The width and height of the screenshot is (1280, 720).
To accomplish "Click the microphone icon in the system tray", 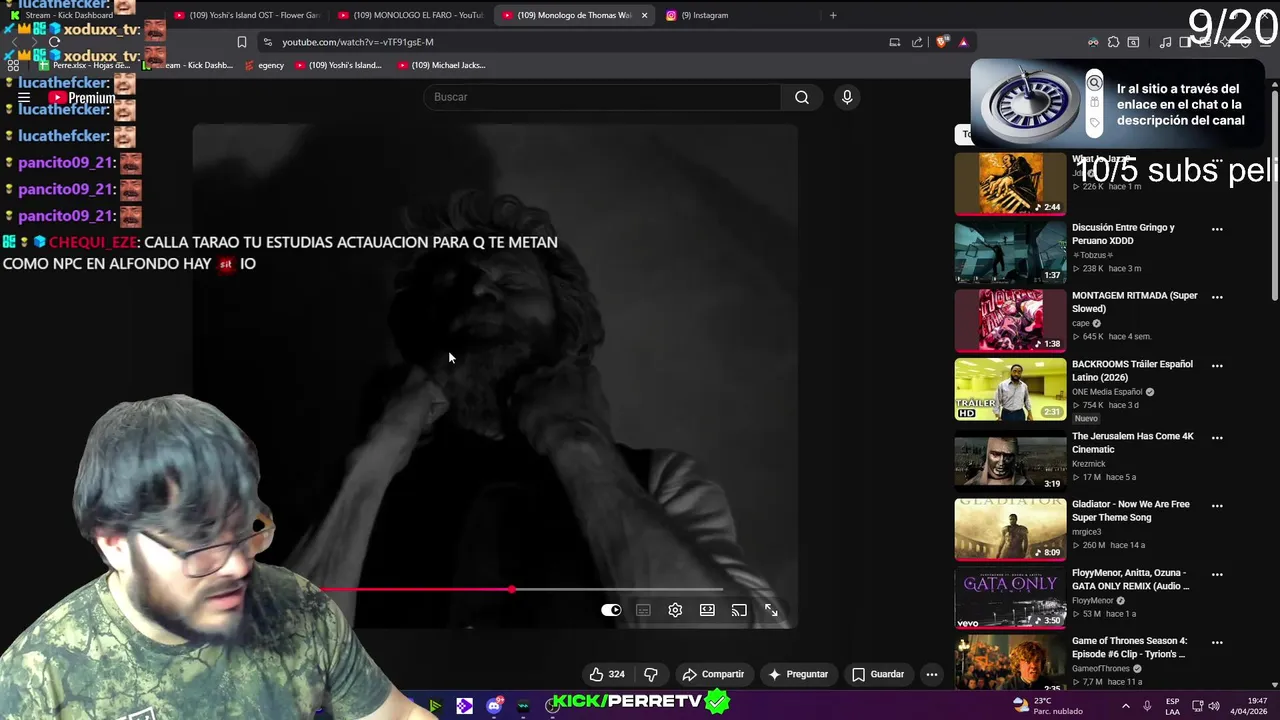I will (1147, 706).
